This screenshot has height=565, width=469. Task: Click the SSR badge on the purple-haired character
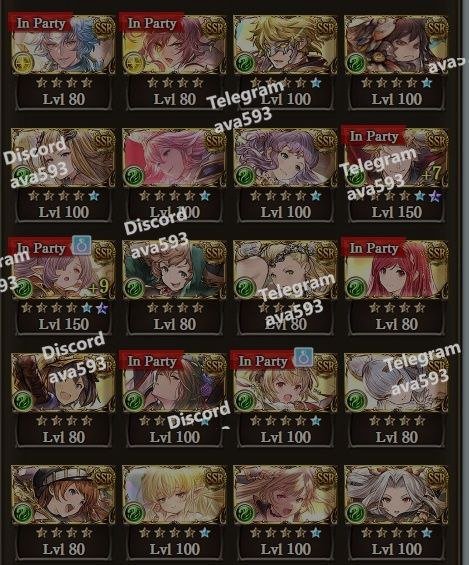point(326,140)
